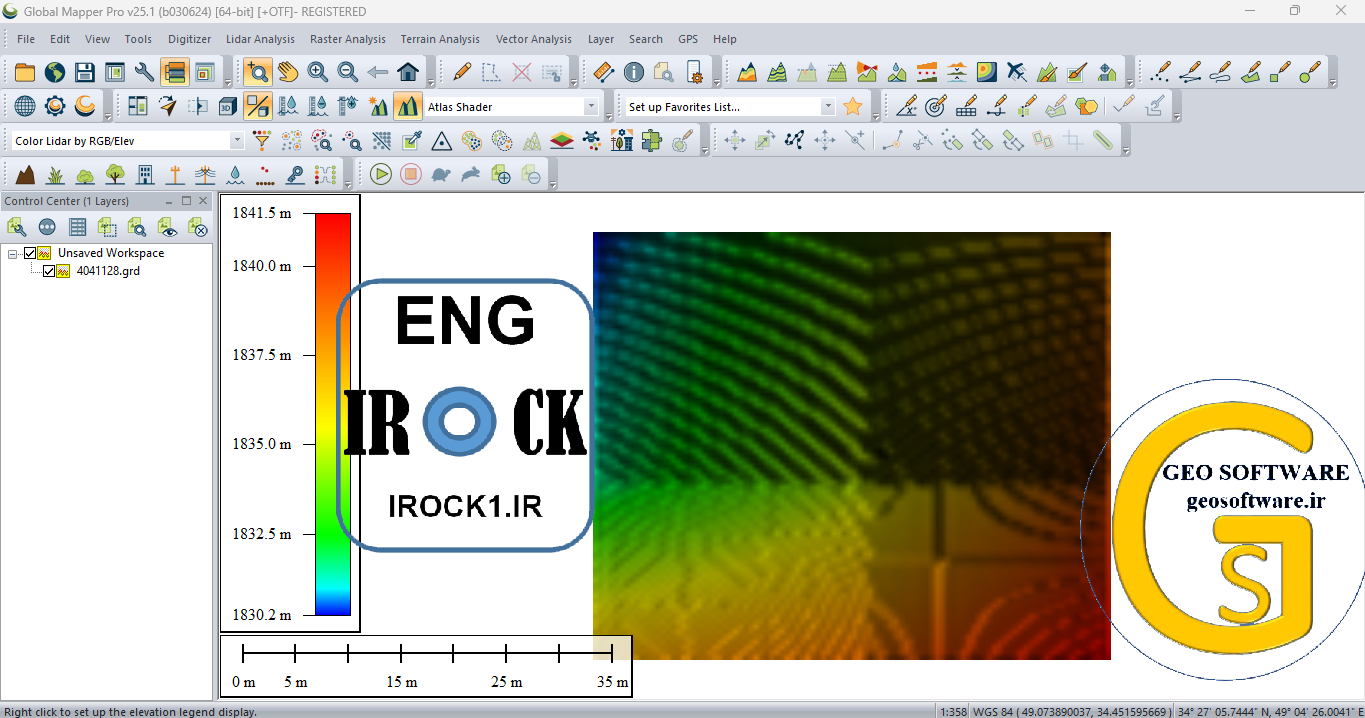
Task: Open the Color Lidar by RGB/Elev dropdown
Action: pyautogui.click(x=237, y=141)
